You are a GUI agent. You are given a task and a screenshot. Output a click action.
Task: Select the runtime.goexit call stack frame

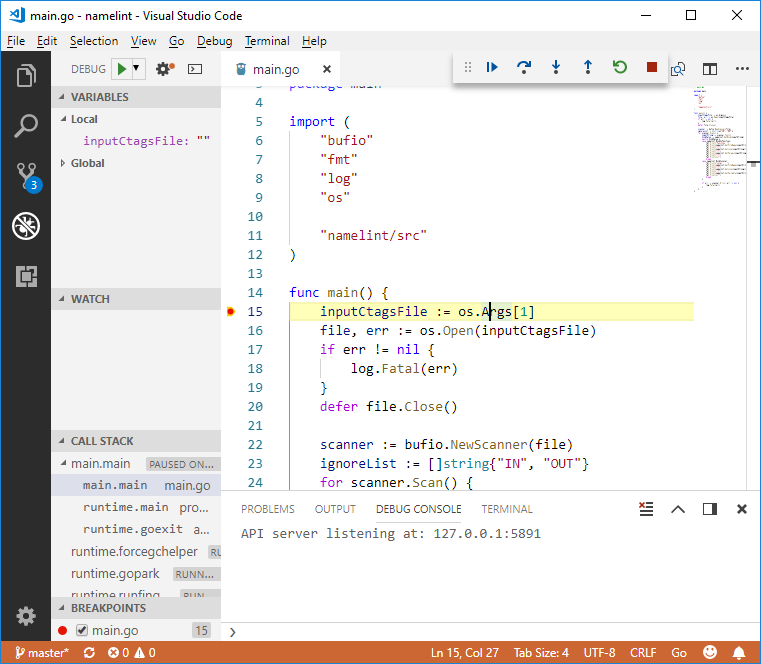[136, 529]
